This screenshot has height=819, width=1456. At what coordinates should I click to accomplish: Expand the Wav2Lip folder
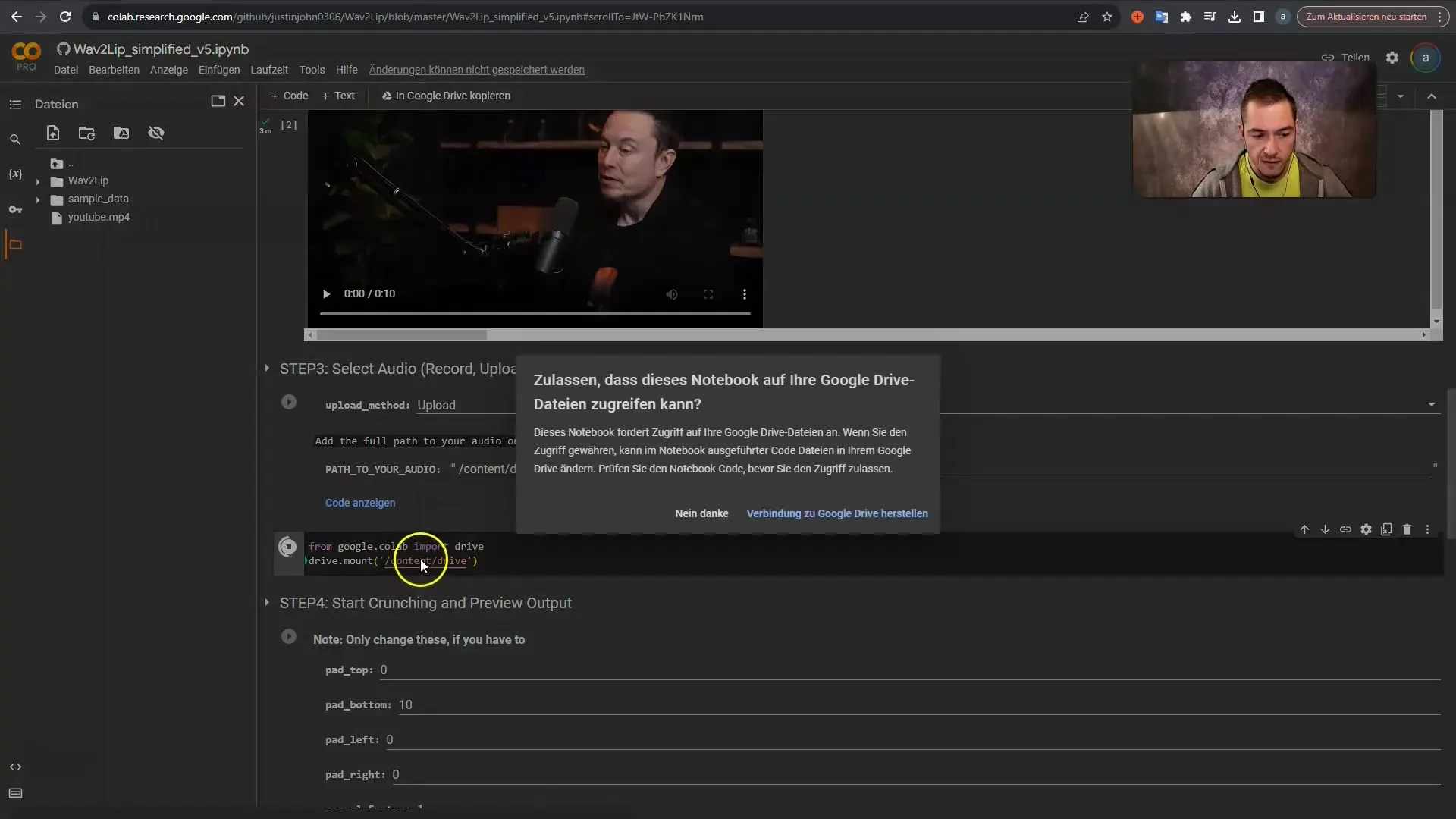(x=38, y=181)
